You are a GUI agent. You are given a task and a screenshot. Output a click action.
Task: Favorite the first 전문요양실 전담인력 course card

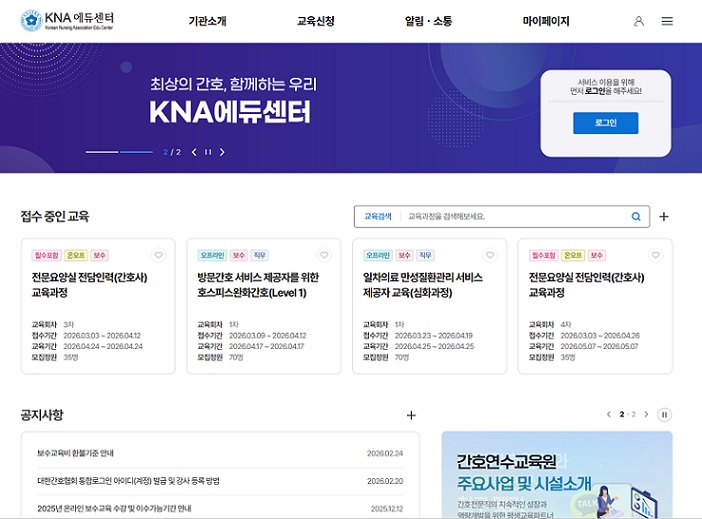pos(158,255)
